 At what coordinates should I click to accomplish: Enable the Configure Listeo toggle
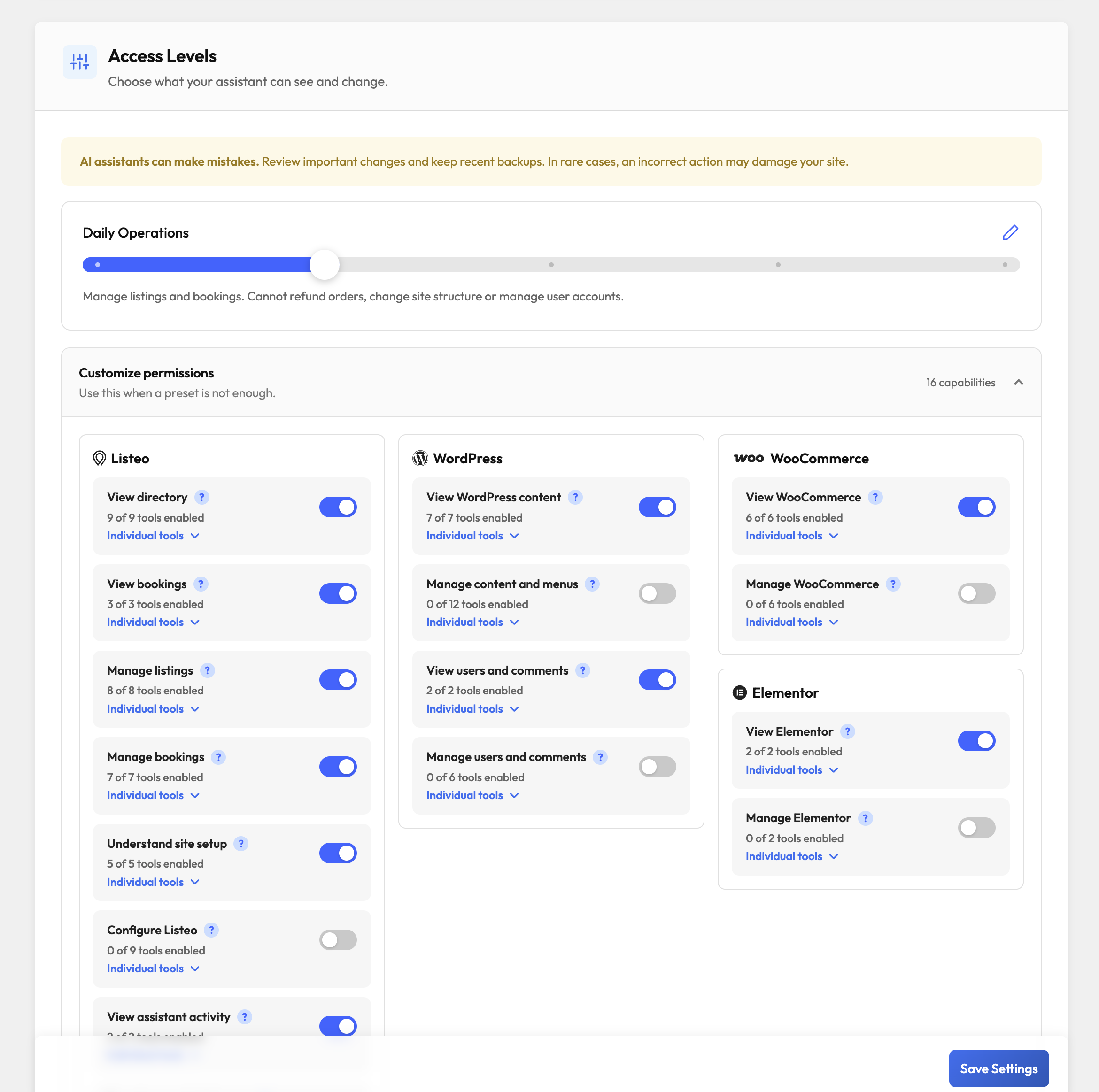click(x=338, y=939)
